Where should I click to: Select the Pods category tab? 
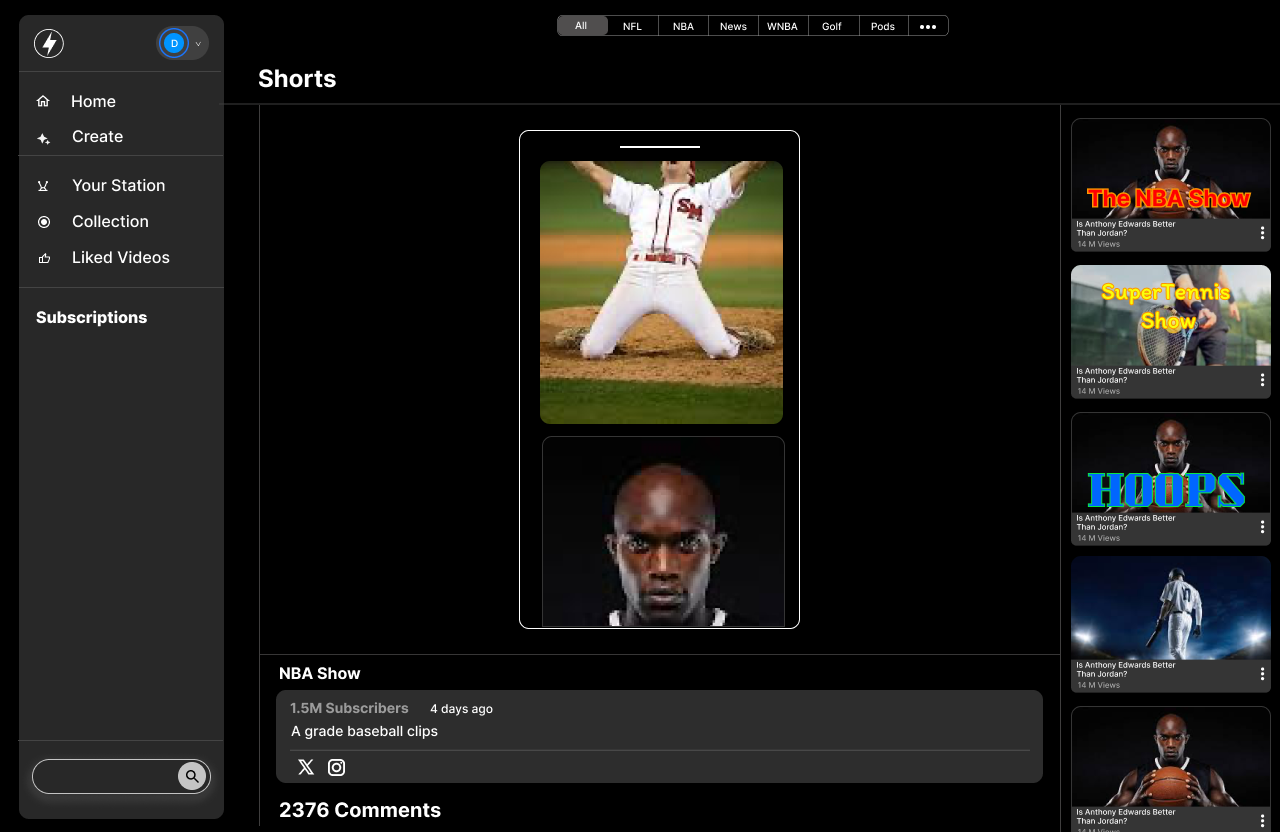tap(883, 26)
